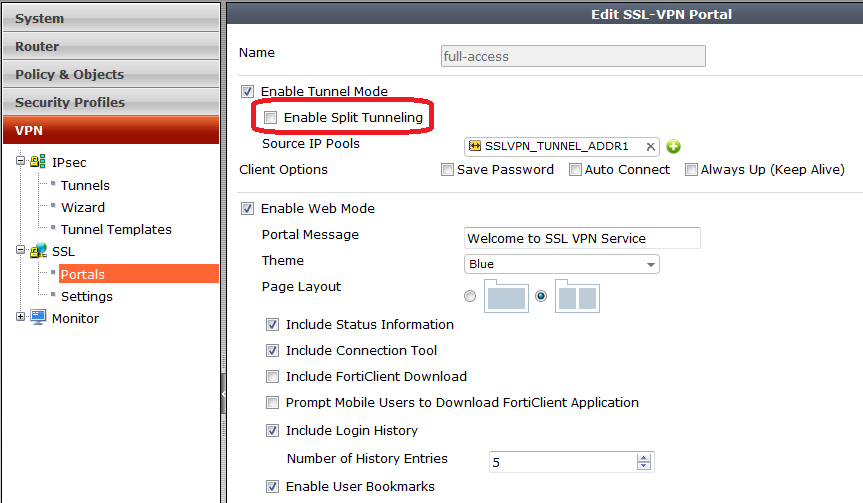The width and height of the screenshot is (863, 503).
Task: Open SSL Settings in the tree
Action: click(x=86, y=297)
